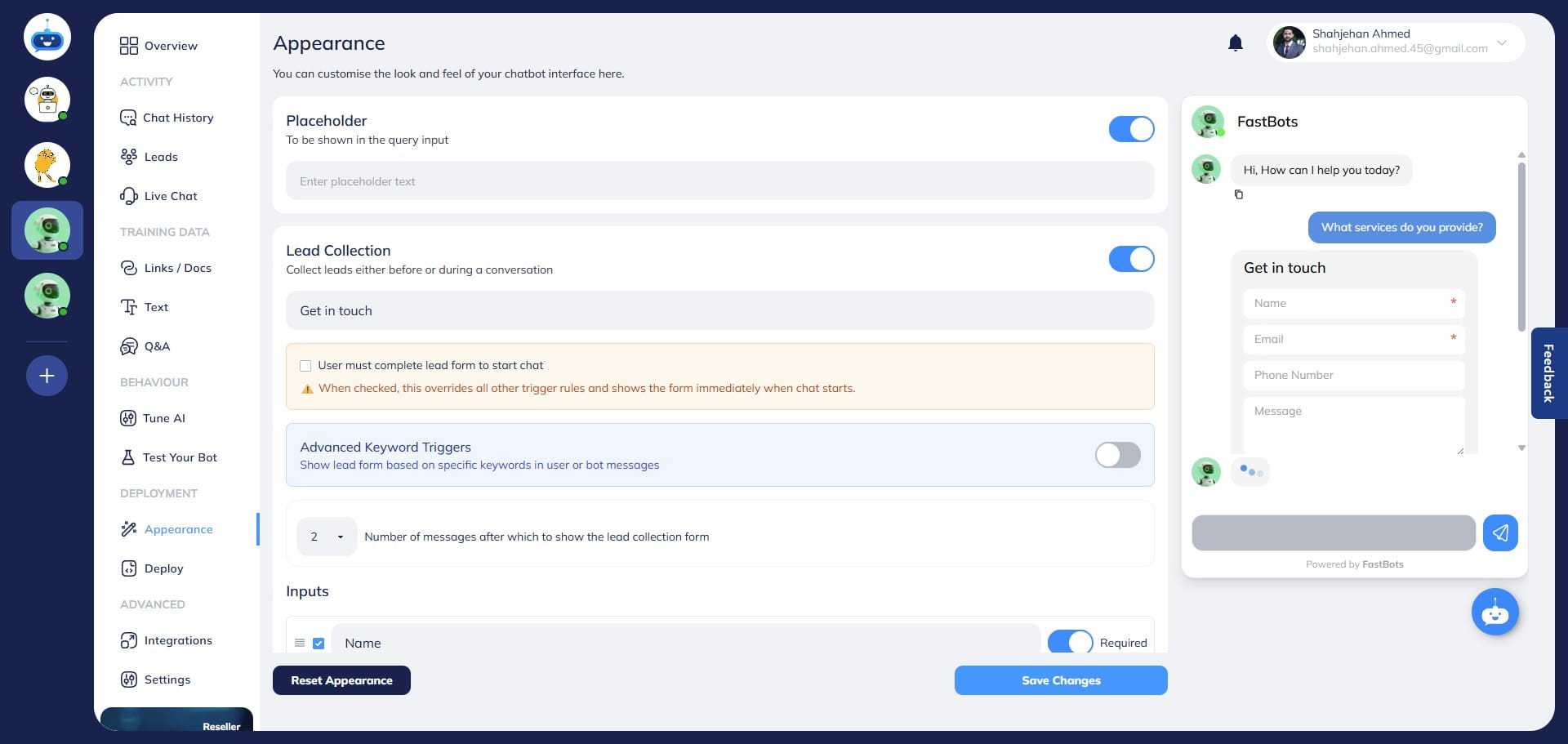The height and width of the screenshot is (744, 1568).
Task: Turn off Lead Collection
Action: [x=1131, y=259]
